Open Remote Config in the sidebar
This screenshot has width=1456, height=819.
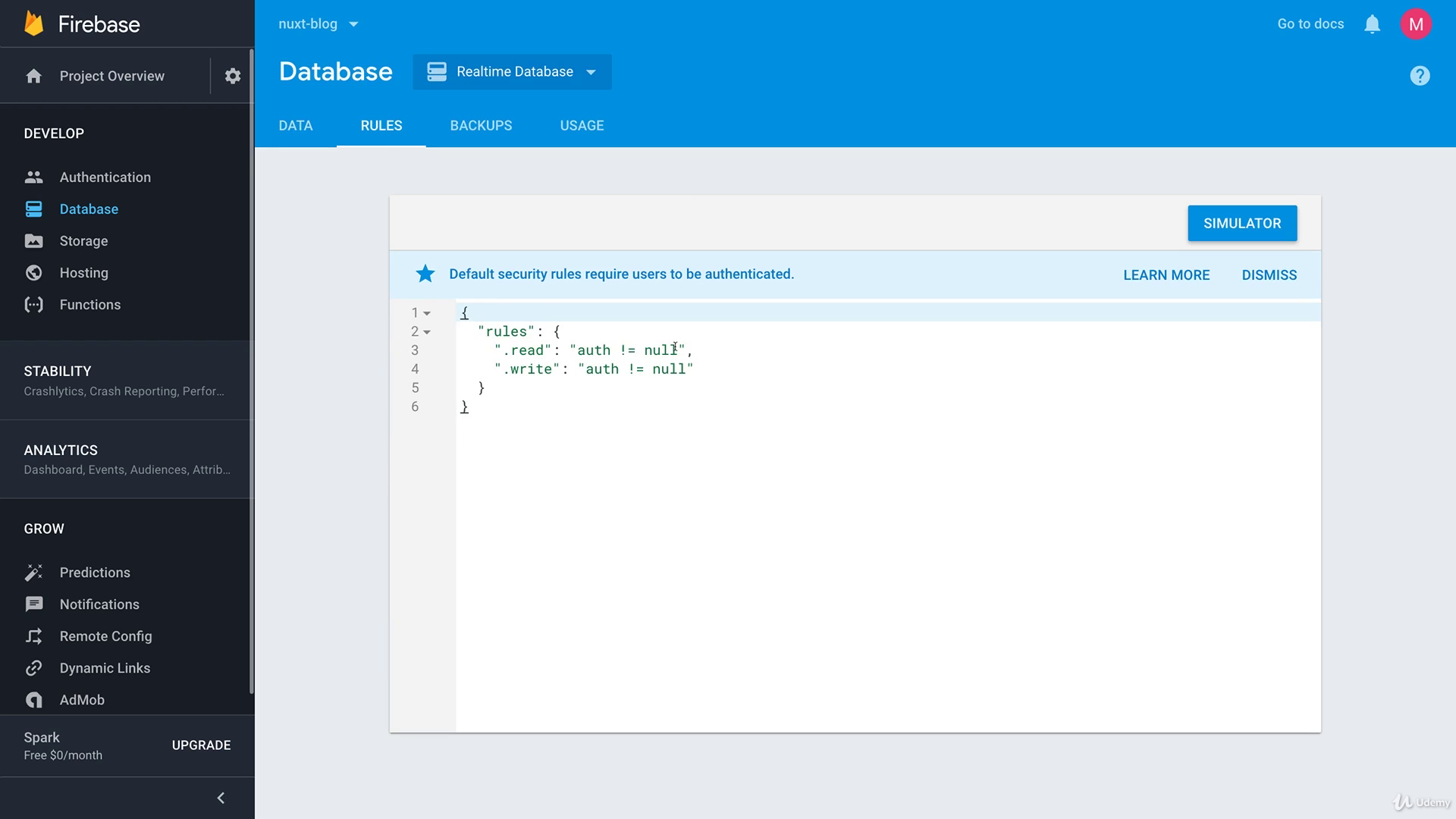tap(105, 636)
